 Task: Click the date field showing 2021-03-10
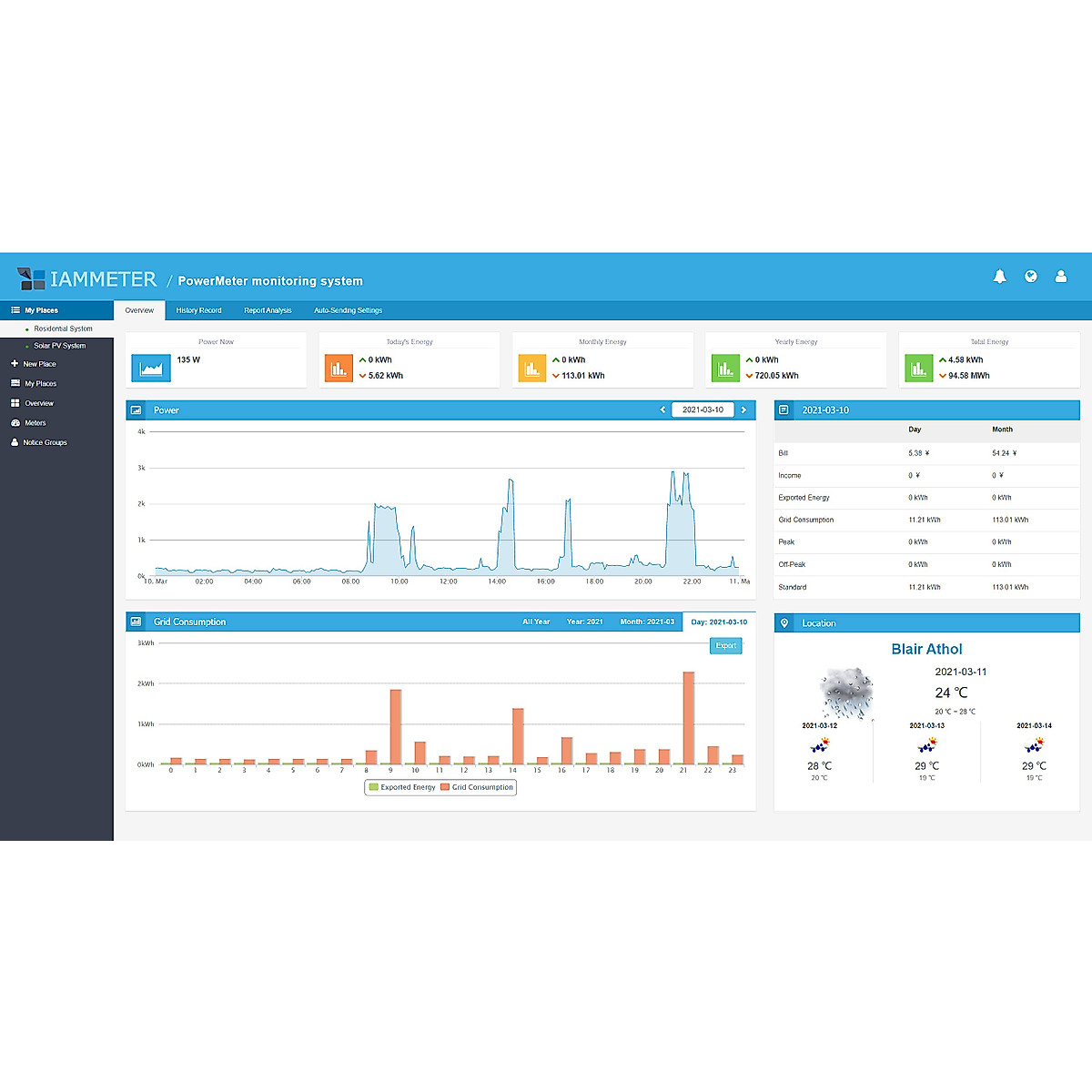click(x=703, y=409)
